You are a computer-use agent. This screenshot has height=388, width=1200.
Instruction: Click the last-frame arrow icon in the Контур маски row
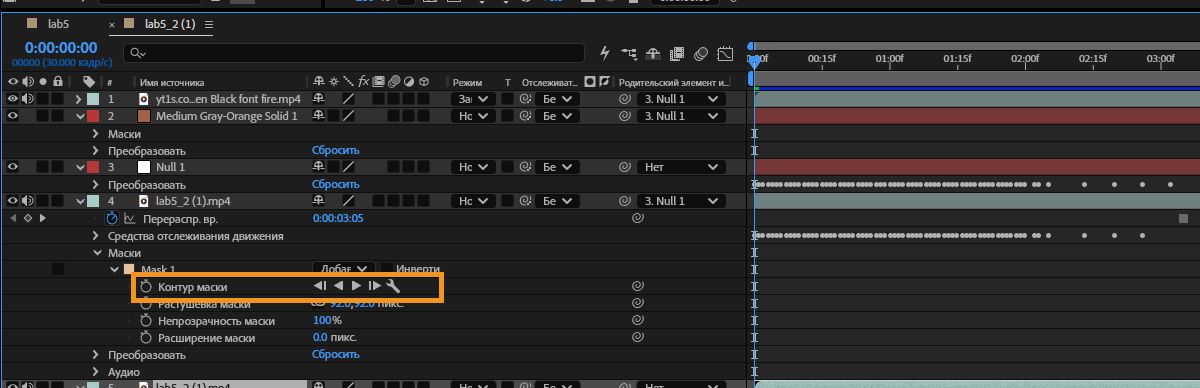(375, 287)
